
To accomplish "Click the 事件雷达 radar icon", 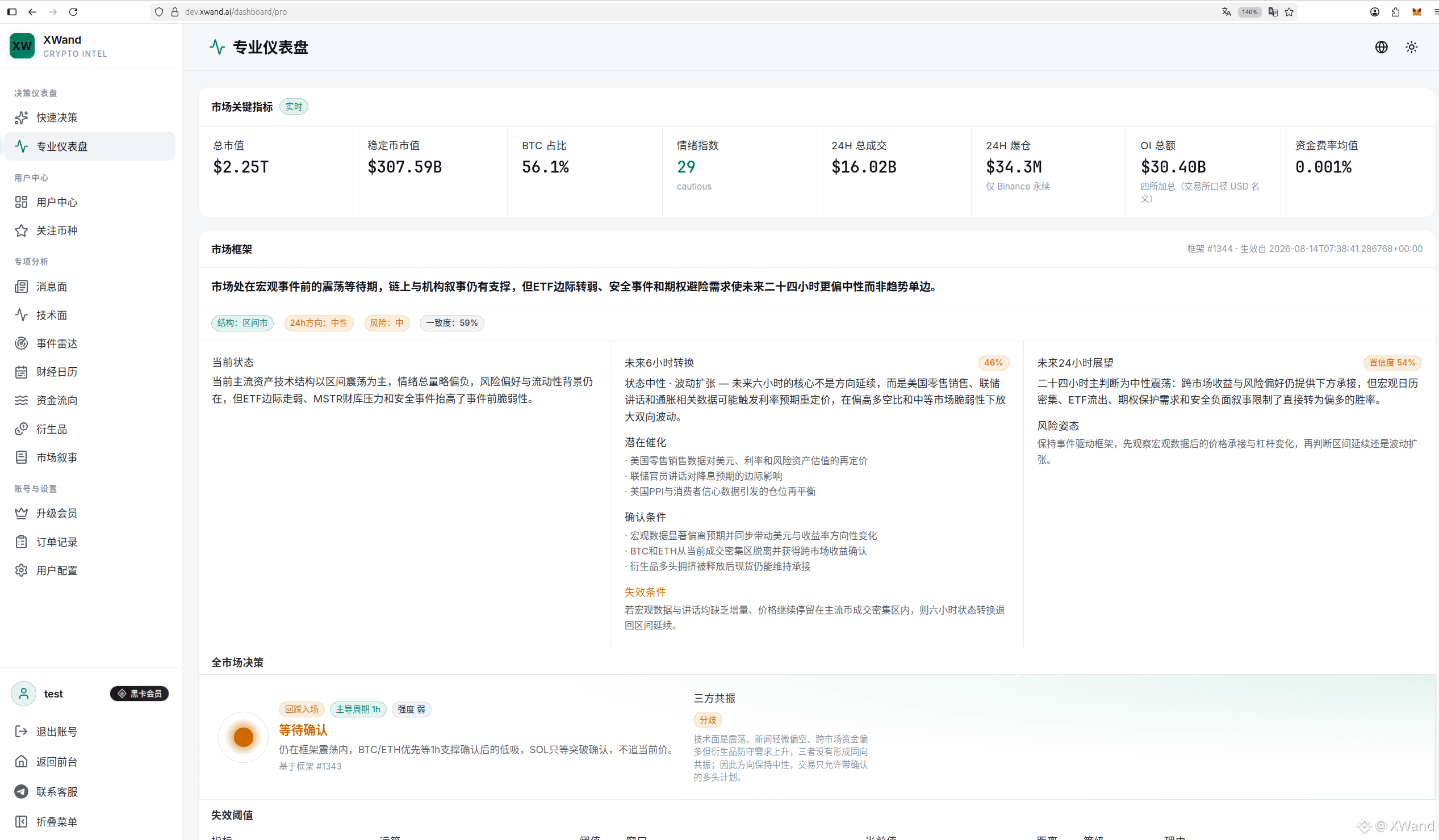I will [21, 343].
